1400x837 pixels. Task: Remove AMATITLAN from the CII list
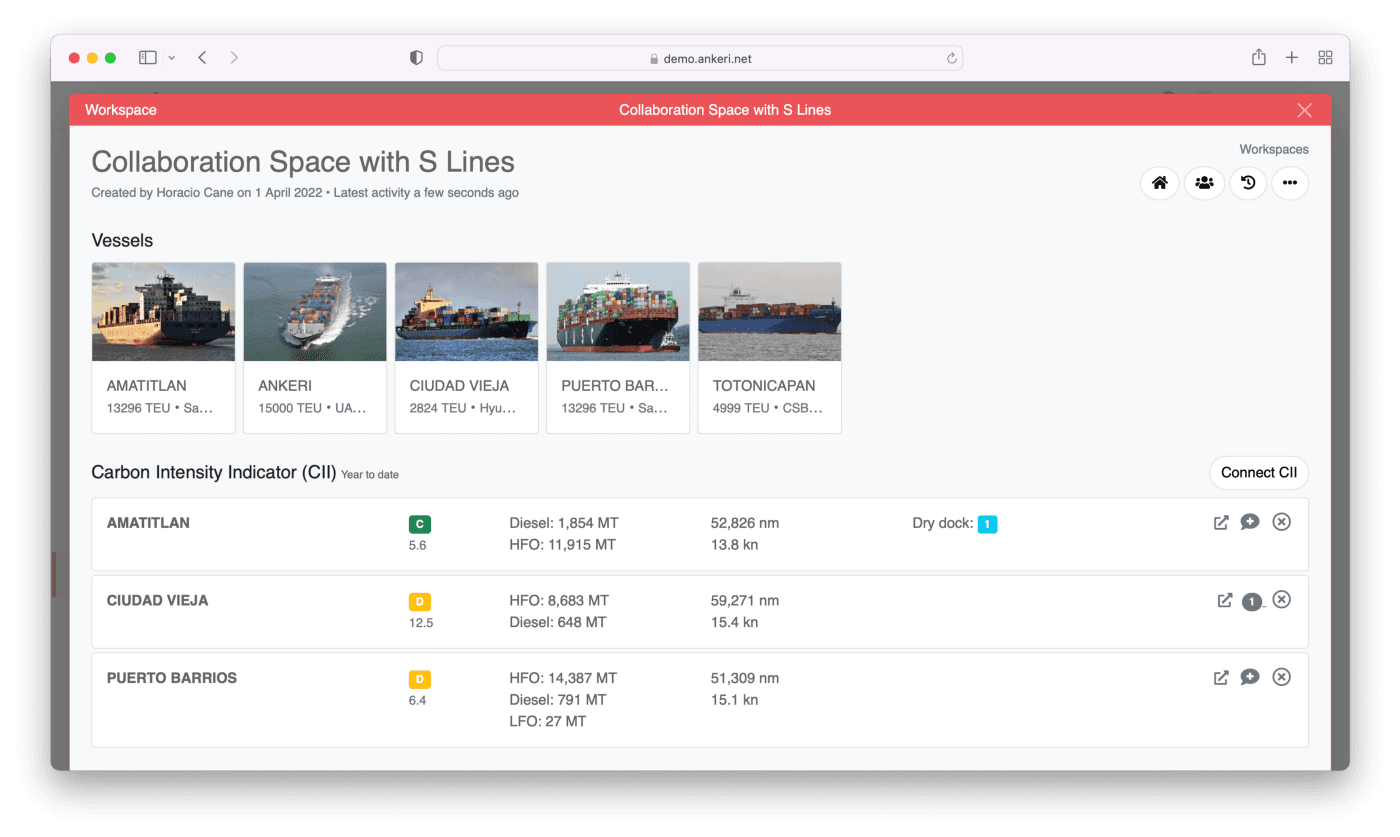(1281, 522)
